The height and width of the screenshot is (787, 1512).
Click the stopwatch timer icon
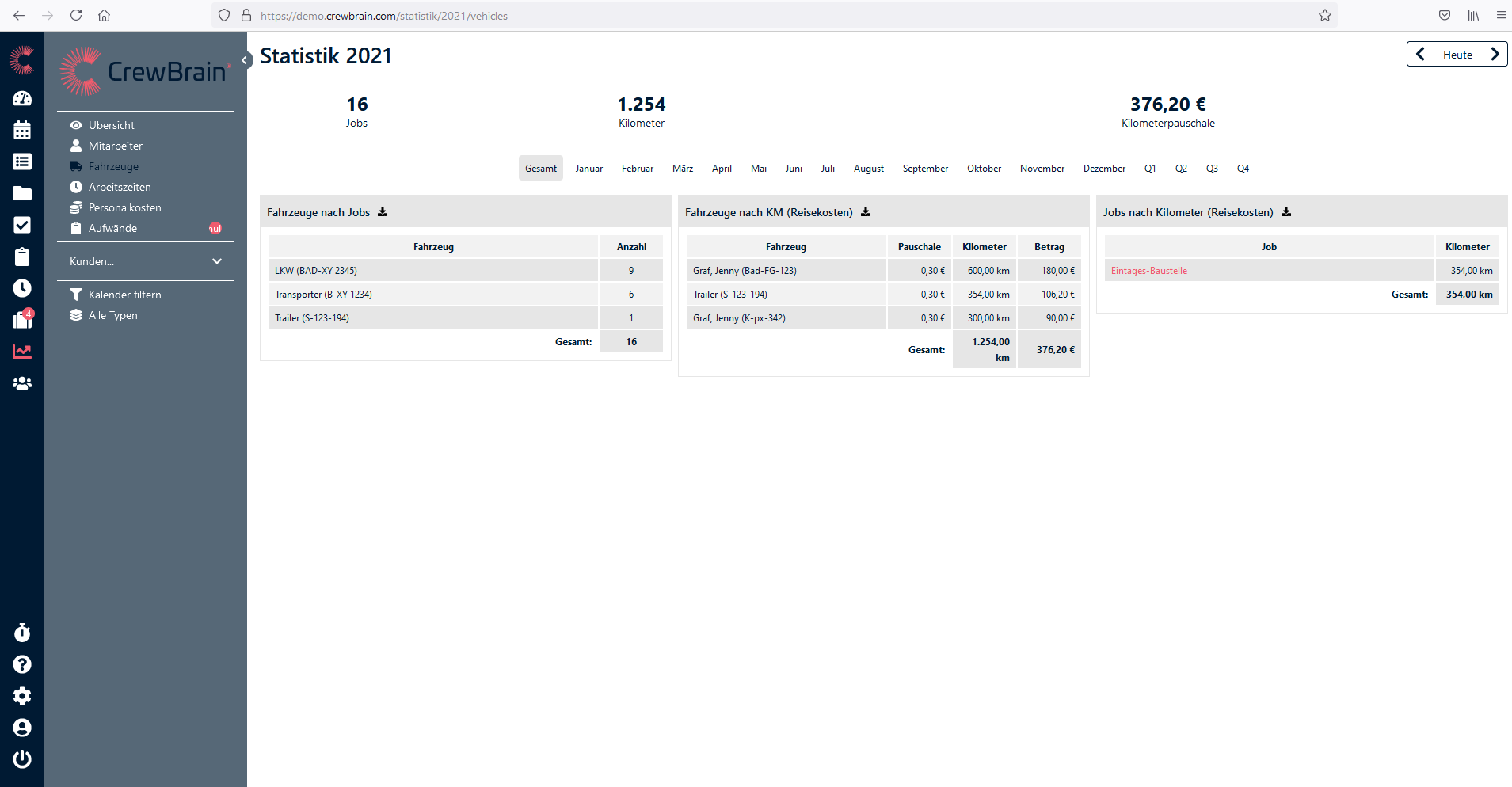tap(22, 633)
